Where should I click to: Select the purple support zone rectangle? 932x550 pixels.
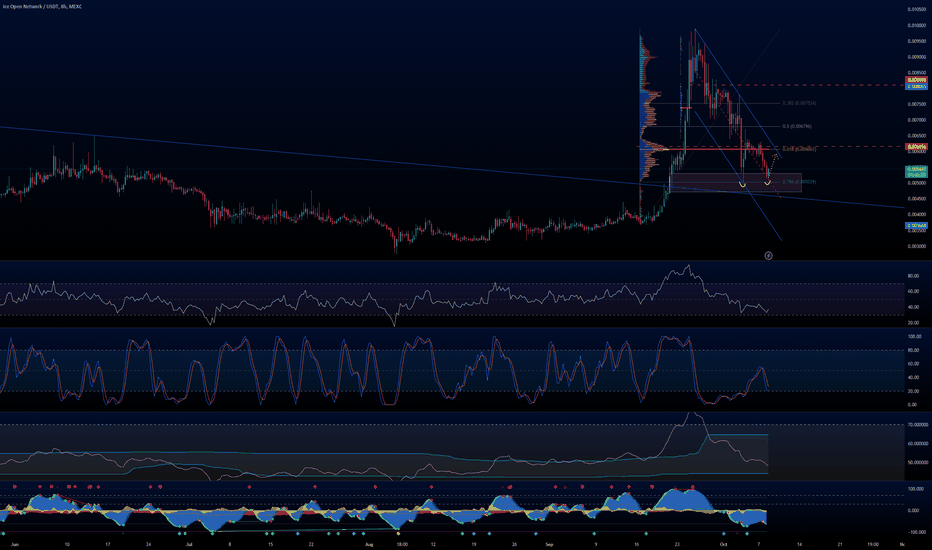736,182
